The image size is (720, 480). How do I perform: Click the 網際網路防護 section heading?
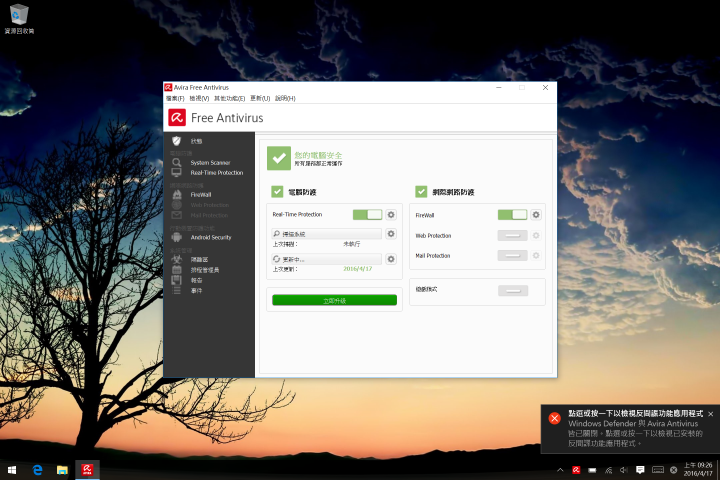pos(453,192)
